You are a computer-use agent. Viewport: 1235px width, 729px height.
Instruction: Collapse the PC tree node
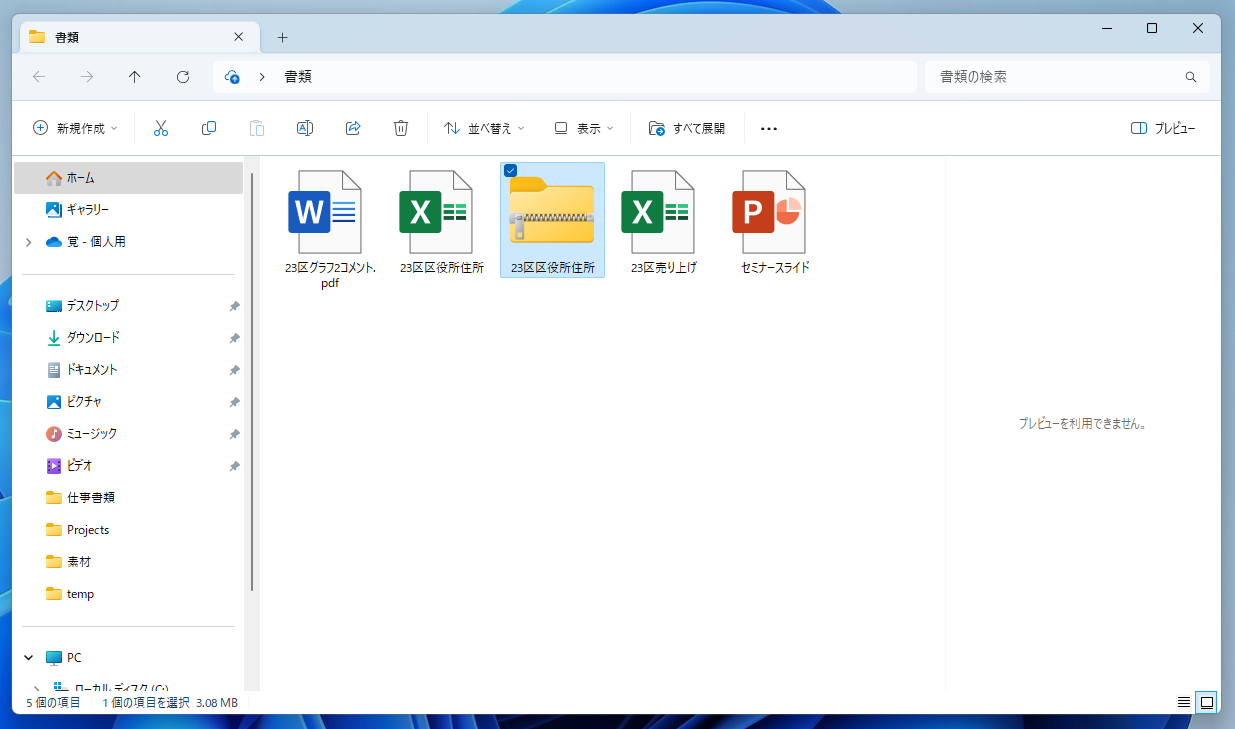coord(28,658)
